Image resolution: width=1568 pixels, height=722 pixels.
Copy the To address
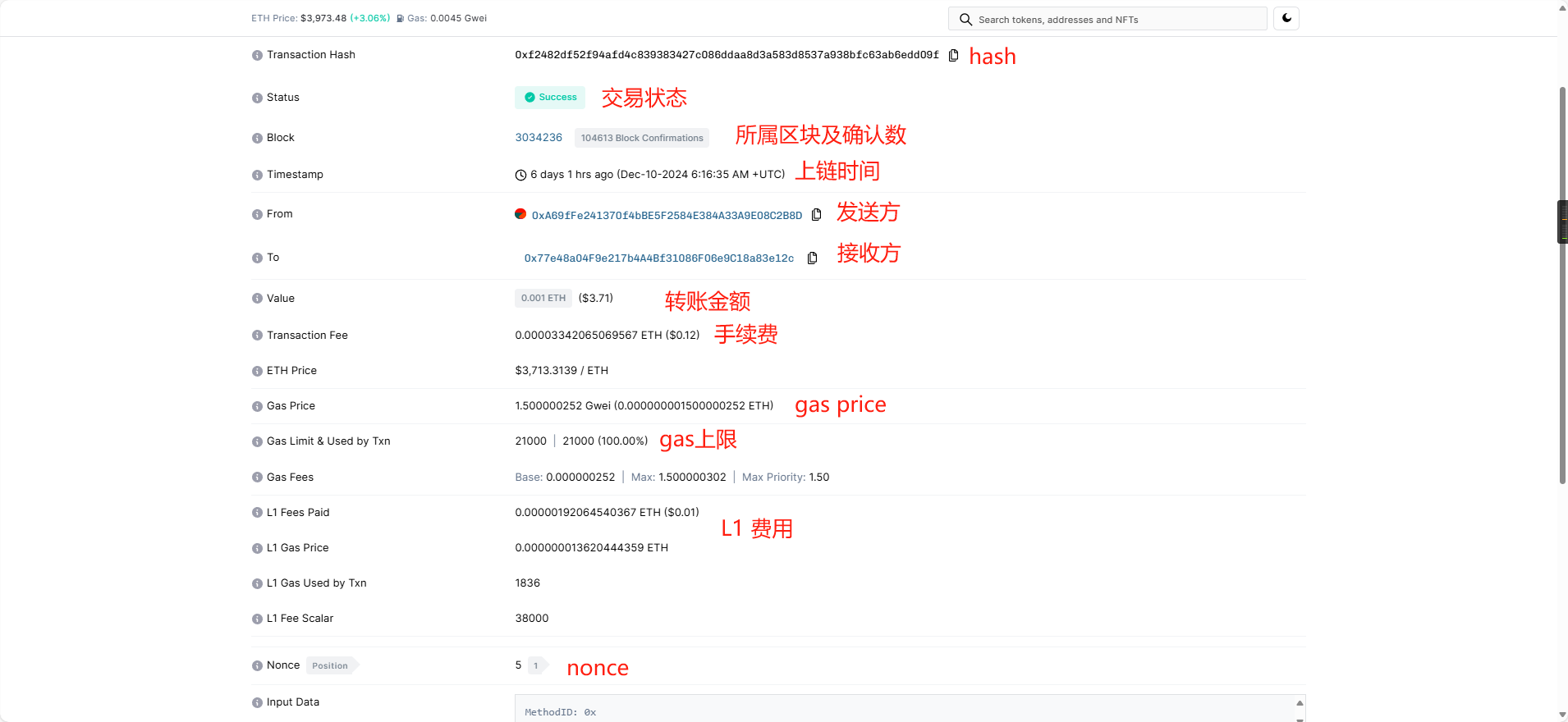coord(812,258)
